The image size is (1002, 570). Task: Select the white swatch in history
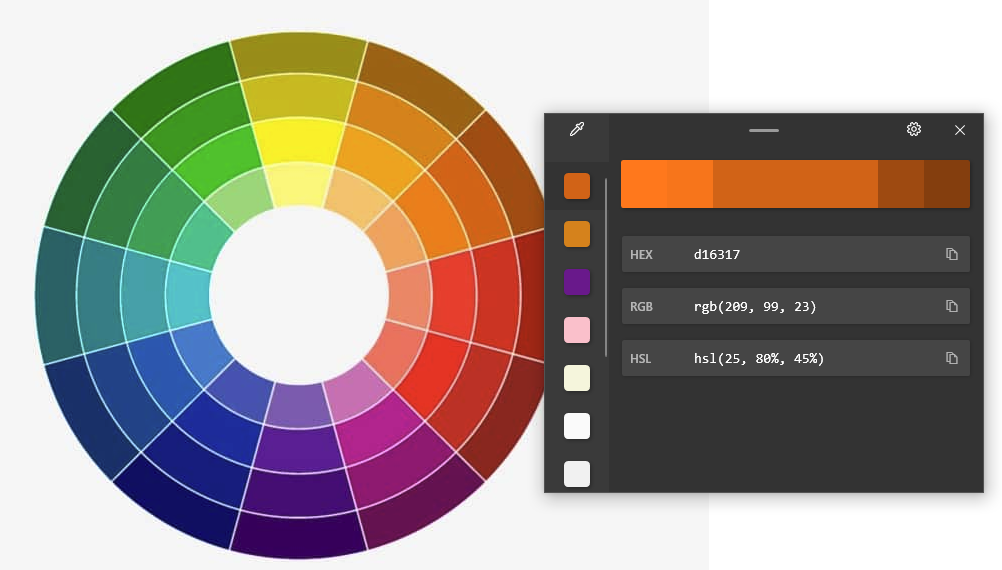(577, 426)
